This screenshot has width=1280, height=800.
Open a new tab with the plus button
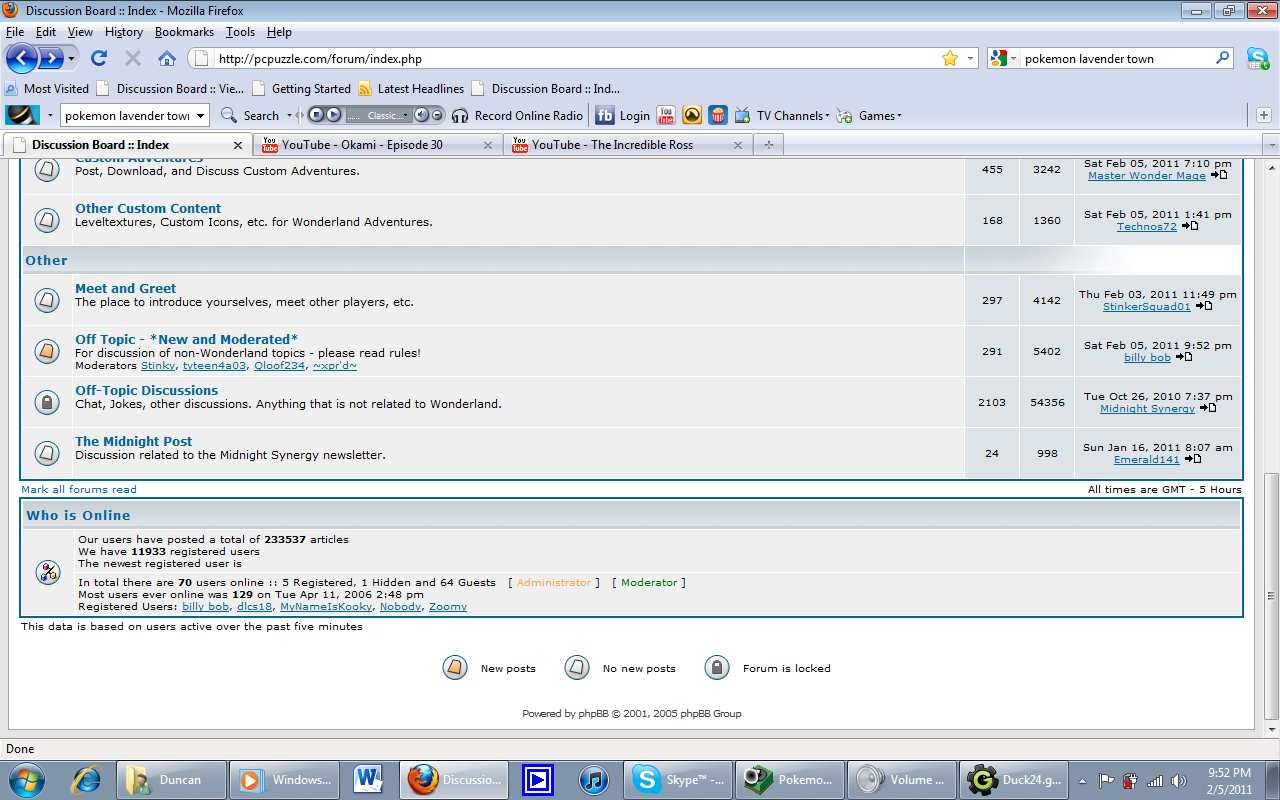click(1263, 115)
